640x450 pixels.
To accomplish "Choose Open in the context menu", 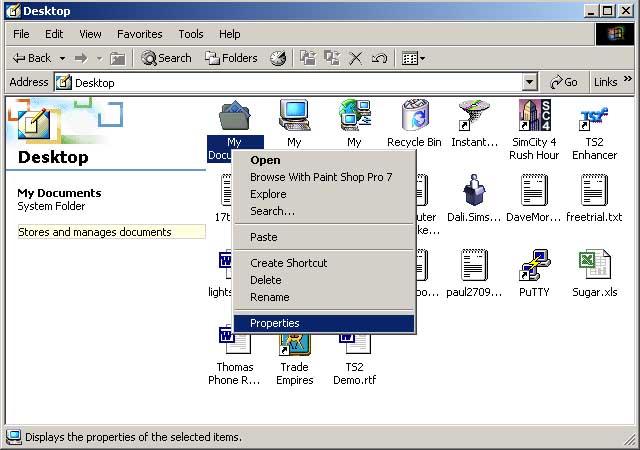I will click(324, 160).
